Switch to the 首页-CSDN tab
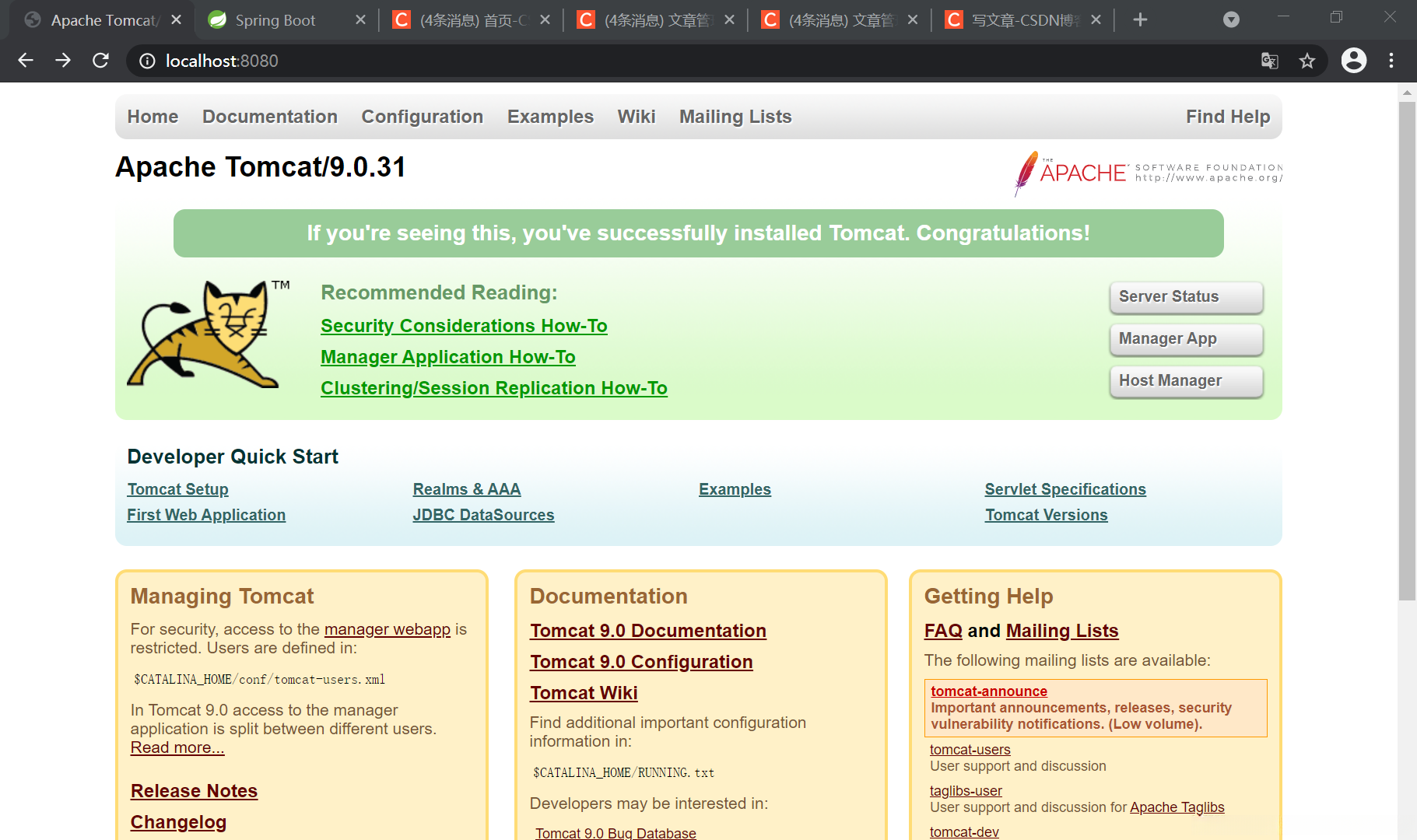This screenshot has width=1417, height=840. pos(470,20)
